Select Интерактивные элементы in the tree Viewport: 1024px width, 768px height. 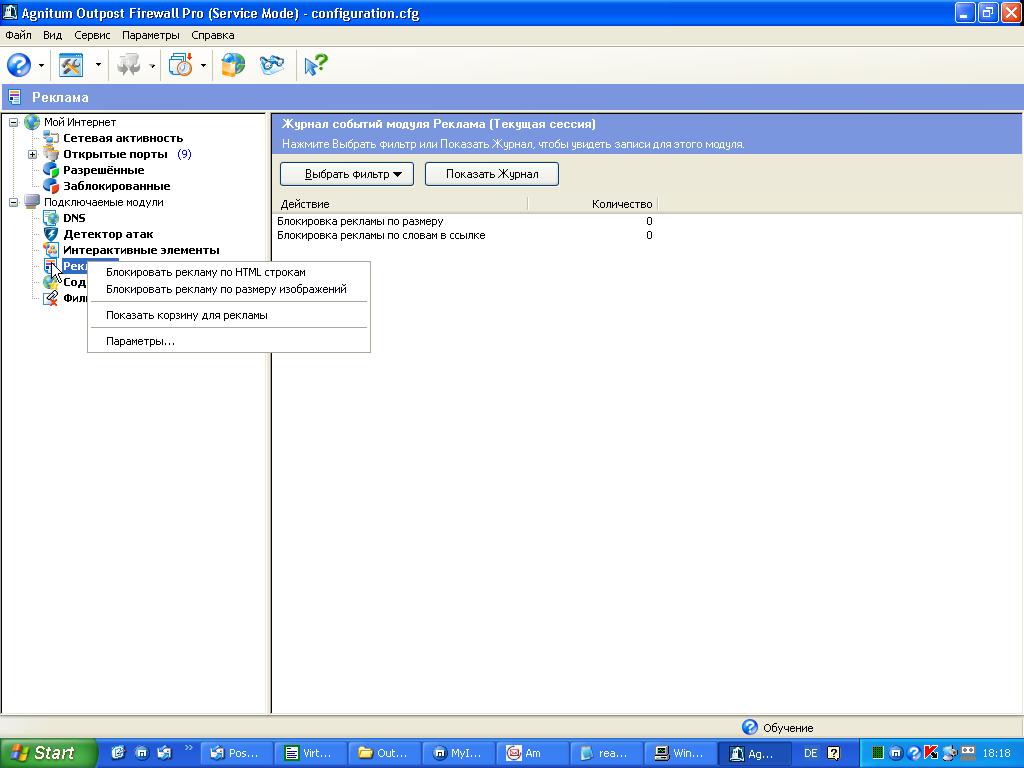coord(141,250)
